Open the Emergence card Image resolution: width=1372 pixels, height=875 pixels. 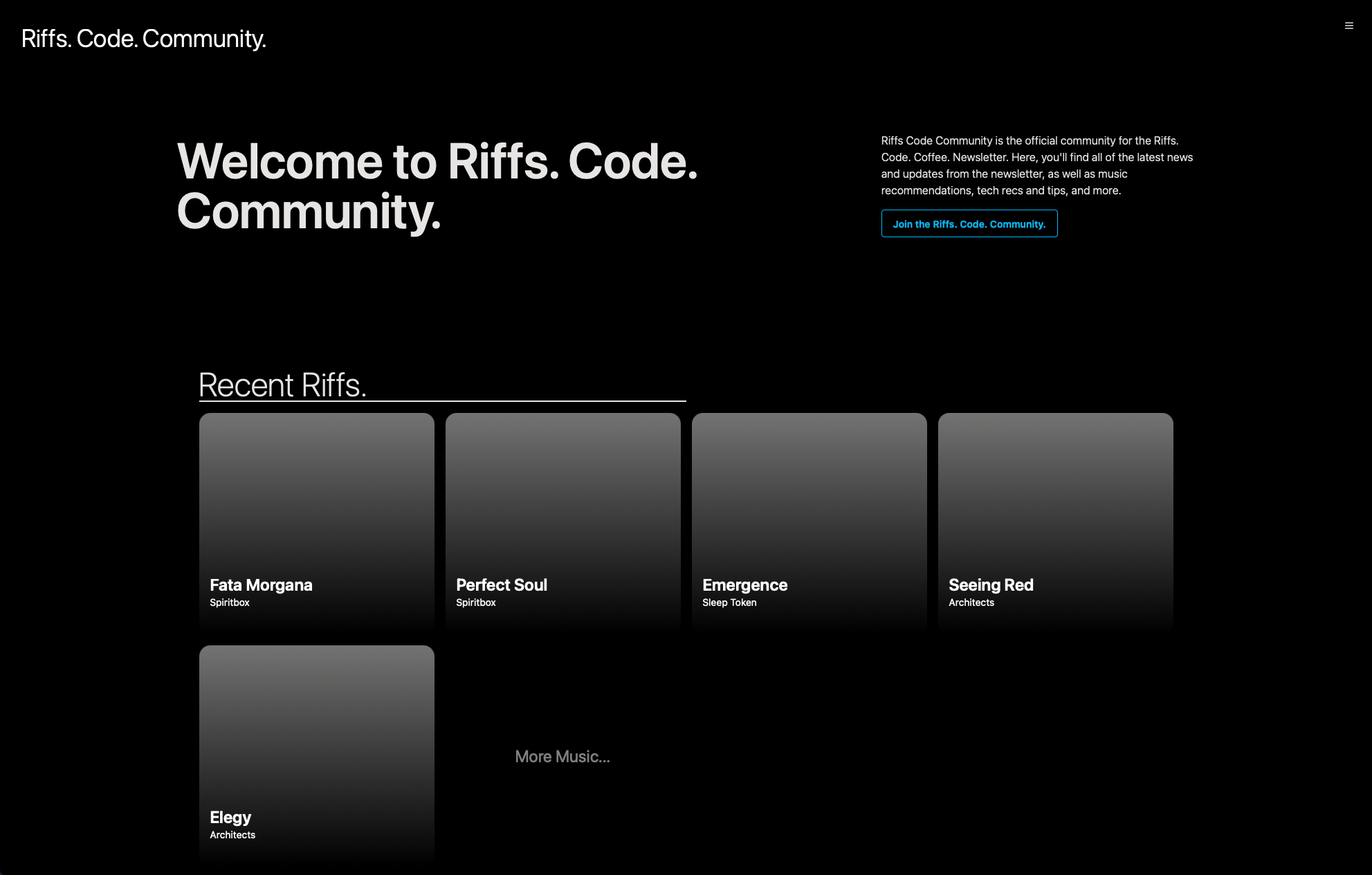[x=810, y=522]
